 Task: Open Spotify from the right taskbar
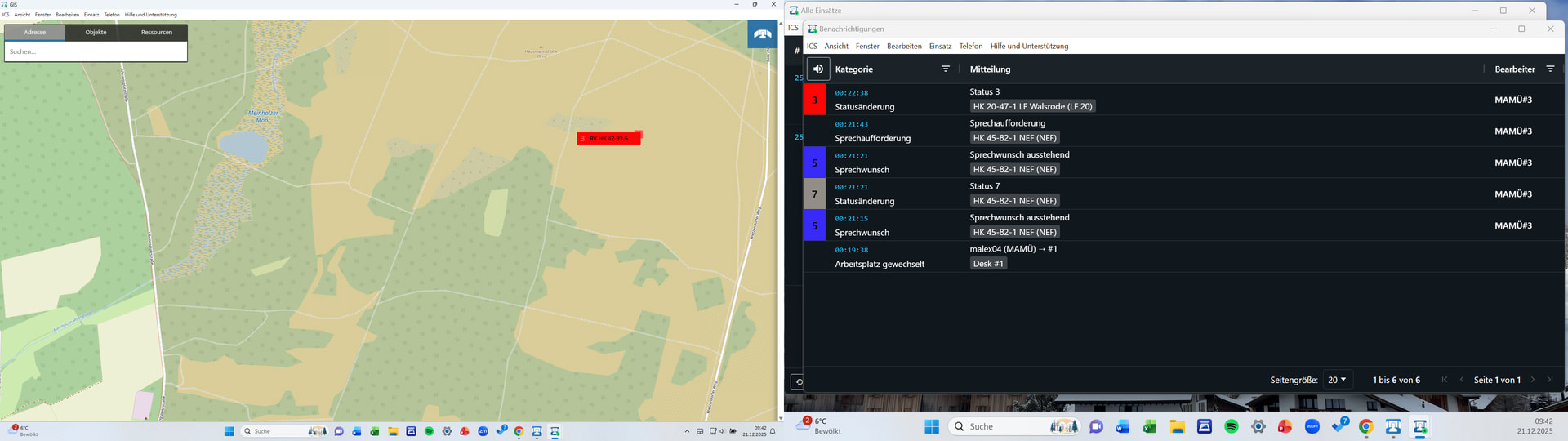[x=1232, y=426]
